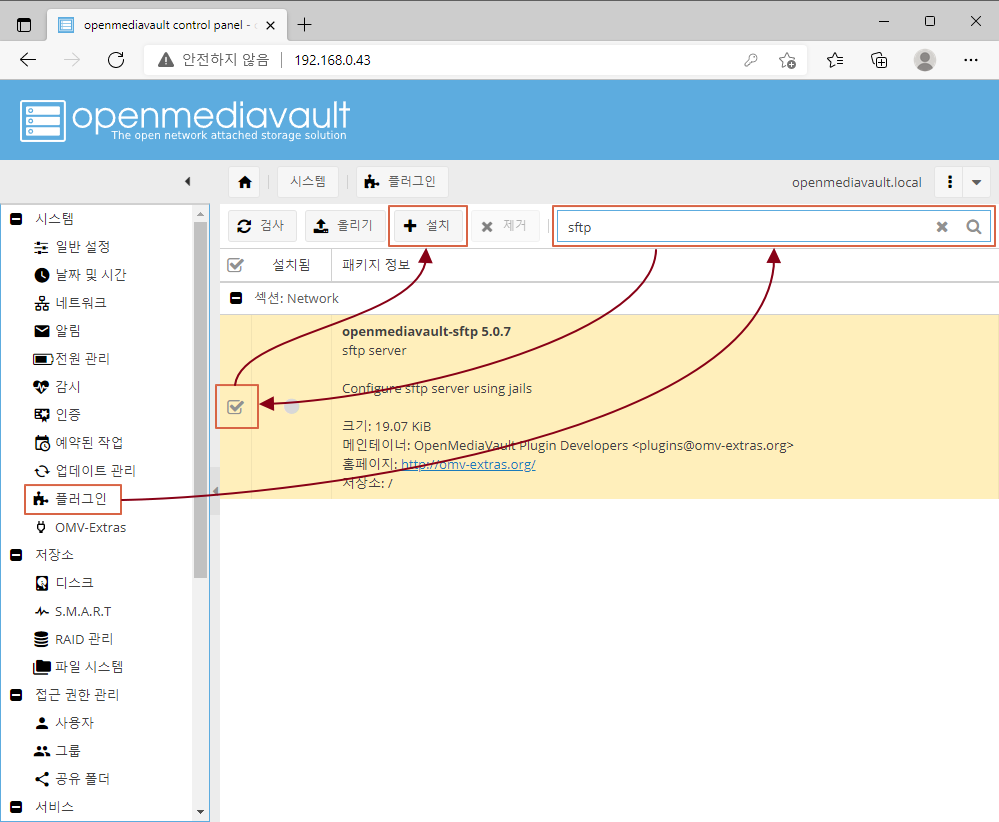Open Power Management (전원 관리) item
999x822 pixels.
point(71,359)
